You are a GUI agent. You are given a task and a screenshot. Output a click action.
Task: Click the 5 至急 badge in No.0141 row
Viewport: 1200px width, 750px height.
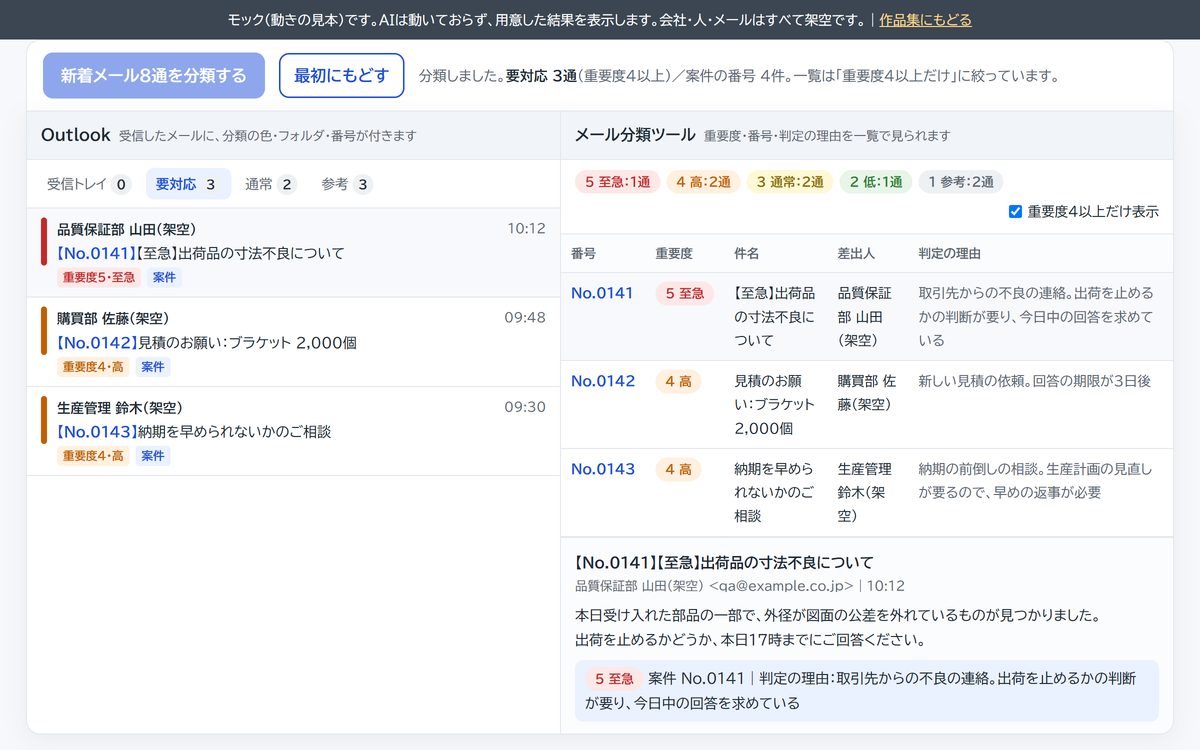[685, 294]
